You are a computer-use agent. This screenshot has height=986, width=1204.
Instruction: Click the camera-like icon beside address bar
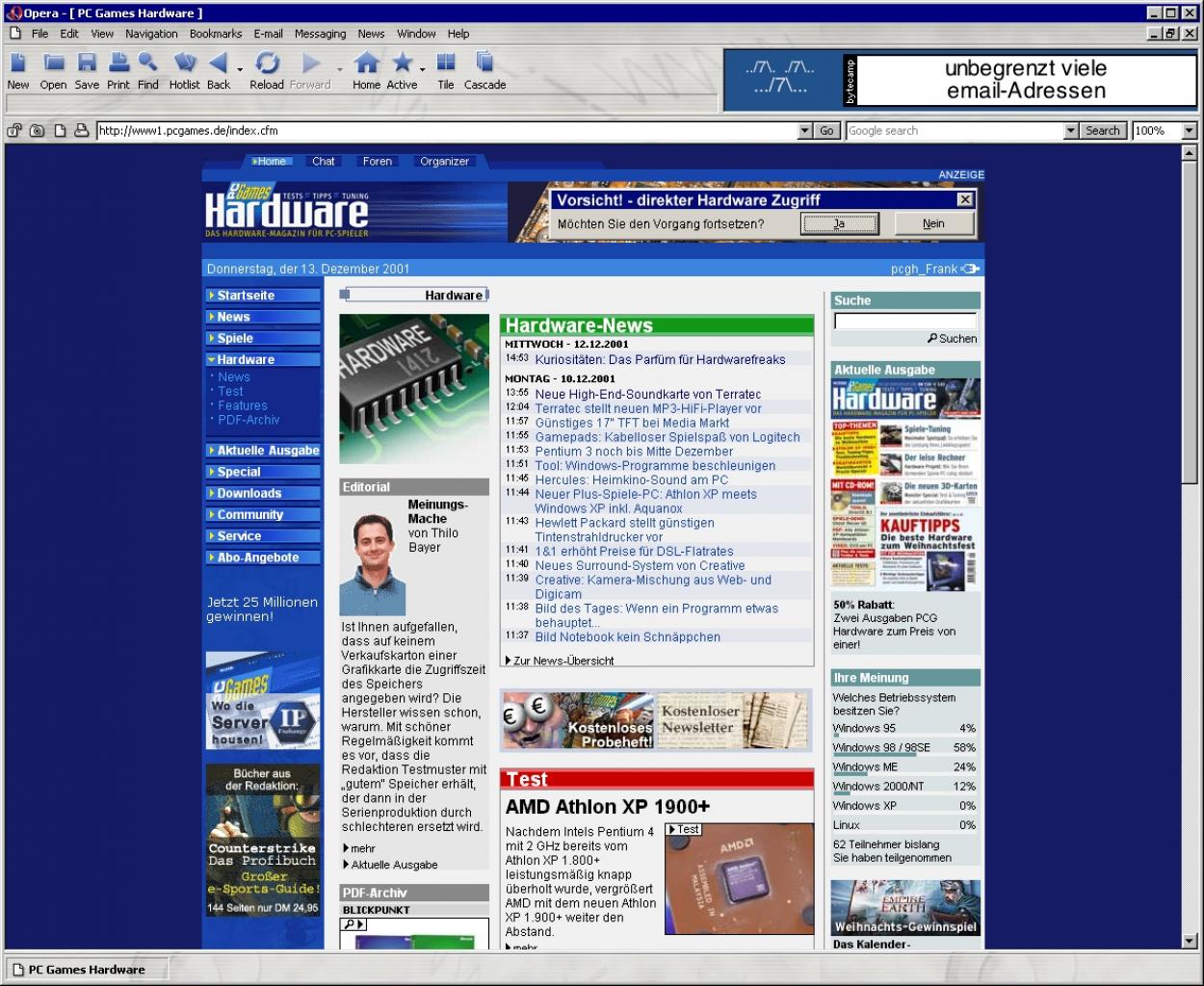37,131
